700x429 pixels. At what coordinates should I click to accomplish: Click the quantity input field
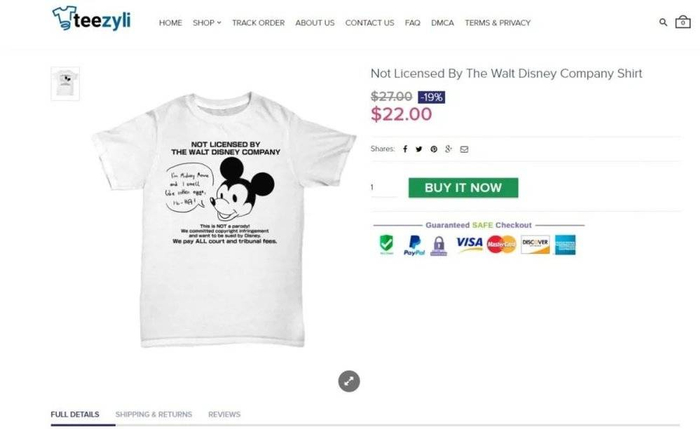[384, 188]
